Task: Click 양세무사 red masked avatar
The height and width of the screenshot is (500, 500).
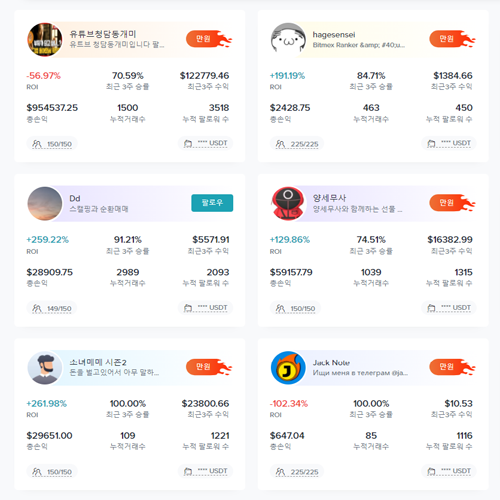Action: point(288,203)
